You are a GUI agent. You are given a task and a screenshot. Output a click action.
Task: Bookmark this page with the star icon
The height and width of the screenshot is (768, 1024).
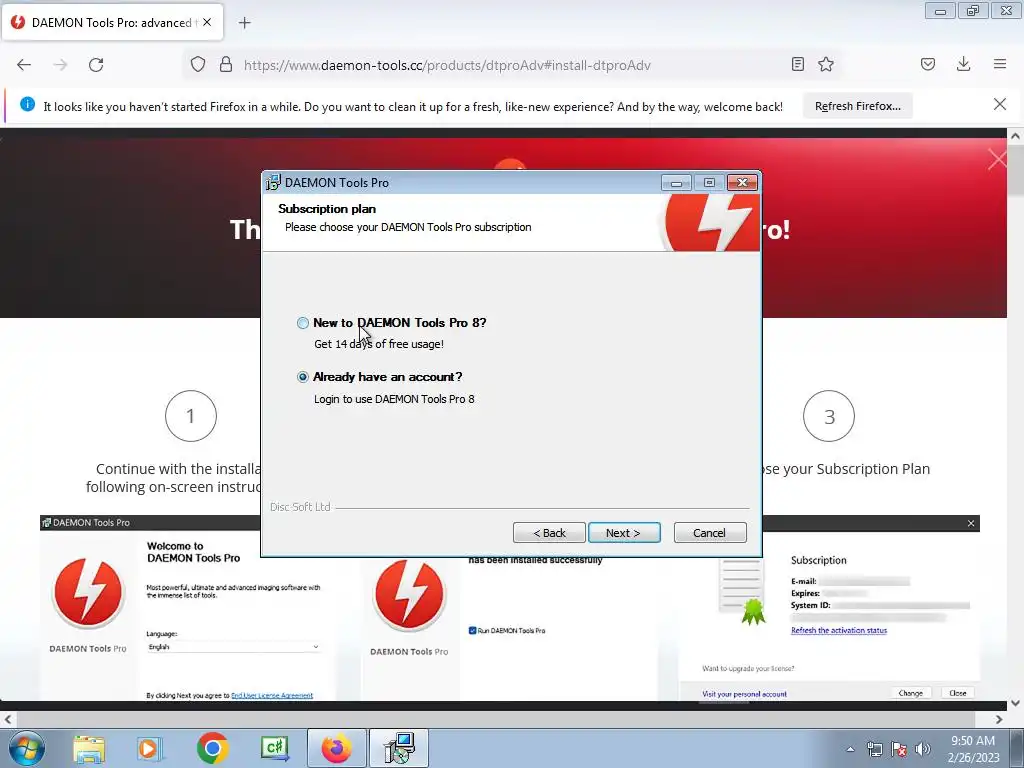click(826, 64)
